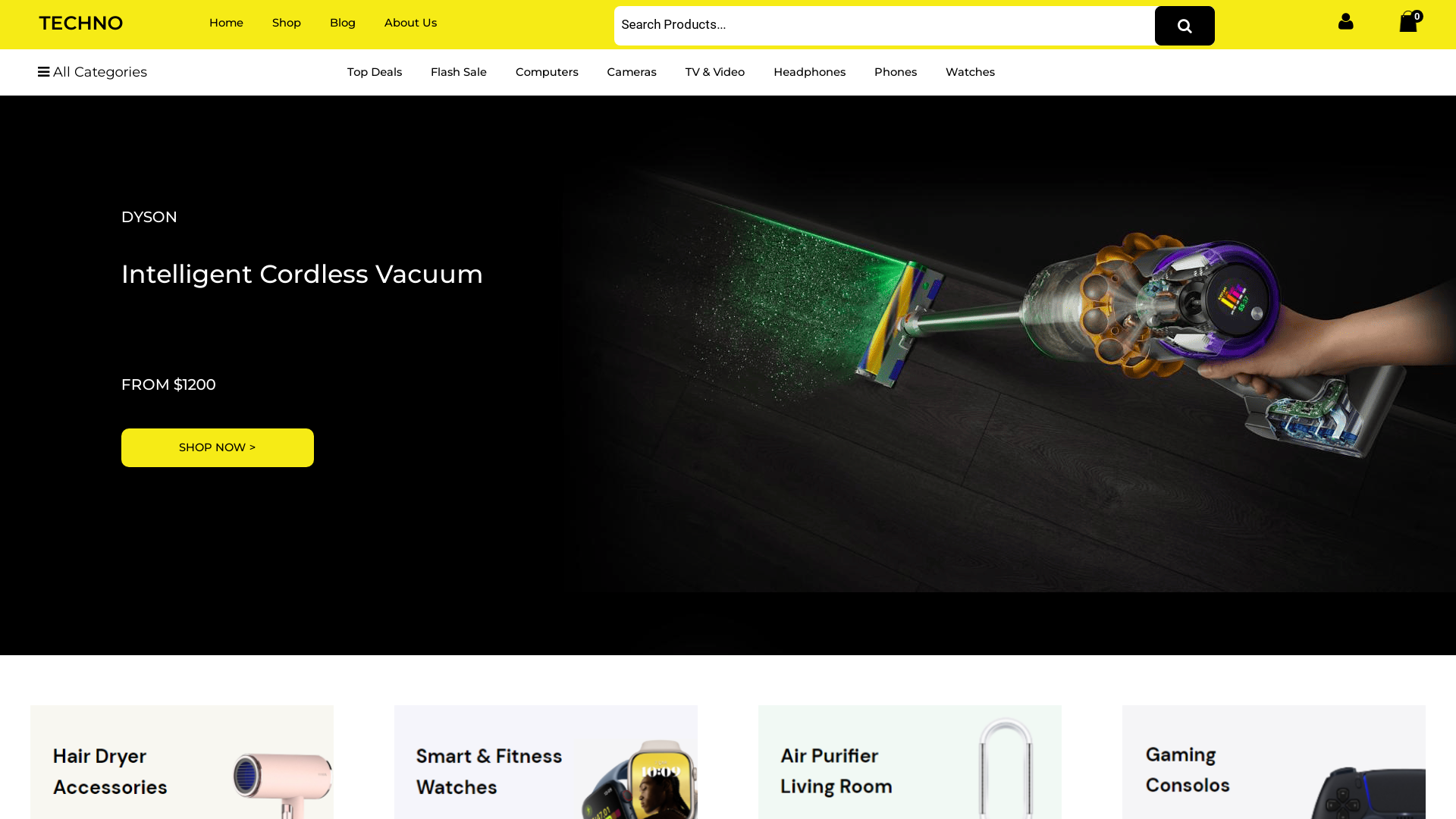Open the Air Purifier Living Room card
1456x819 pixels.
pyautogui.click(x=910, y=762)
